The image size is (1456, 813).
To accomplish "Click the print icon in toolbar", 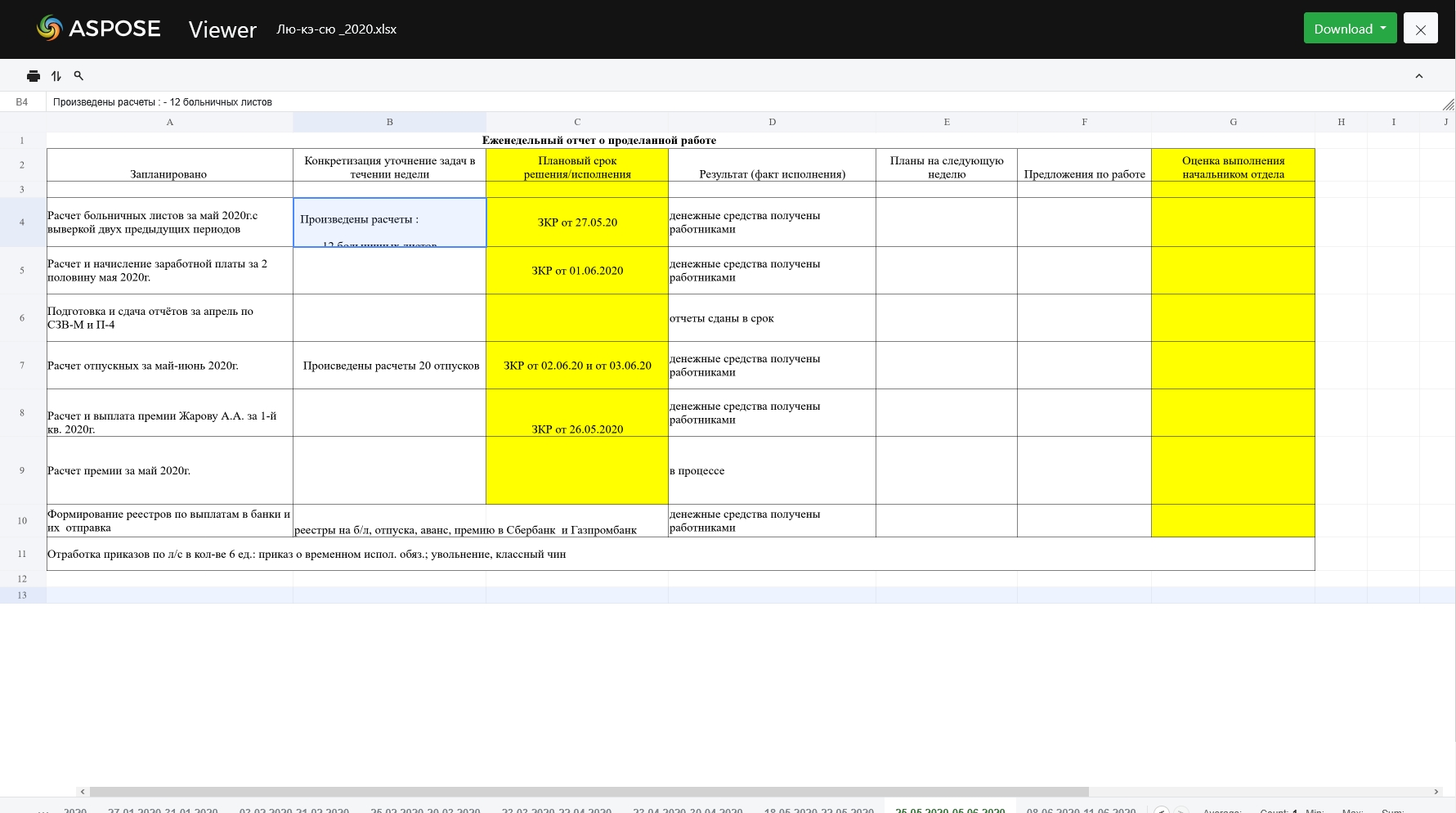I will point(34,76).
